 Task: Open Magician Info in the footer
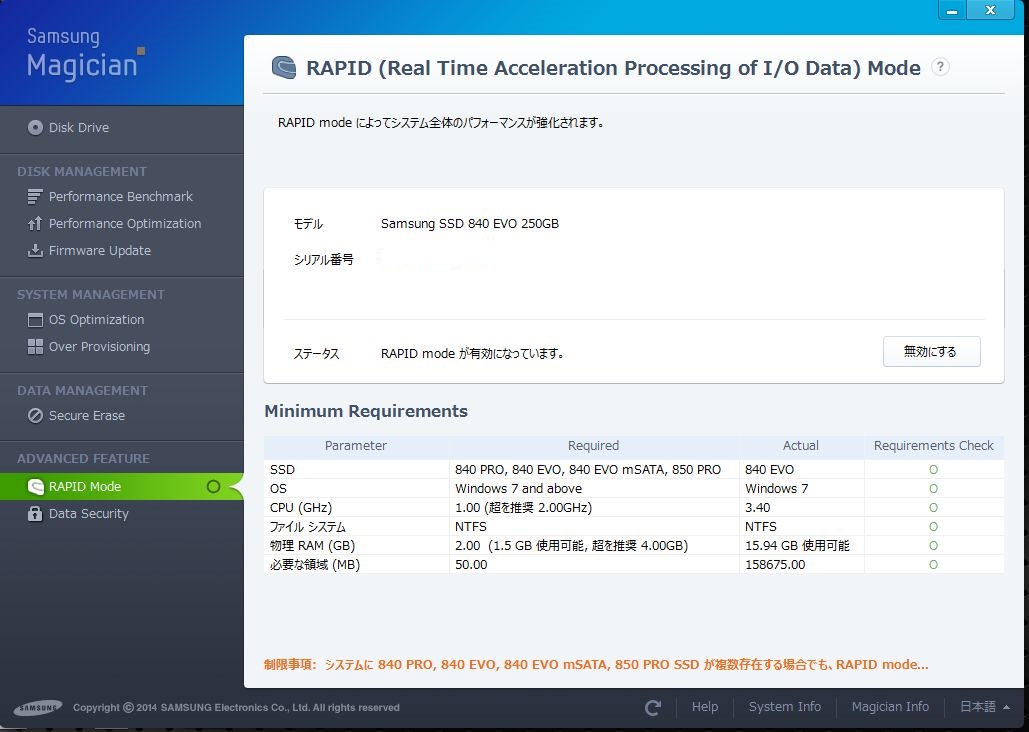pos(890,707)
